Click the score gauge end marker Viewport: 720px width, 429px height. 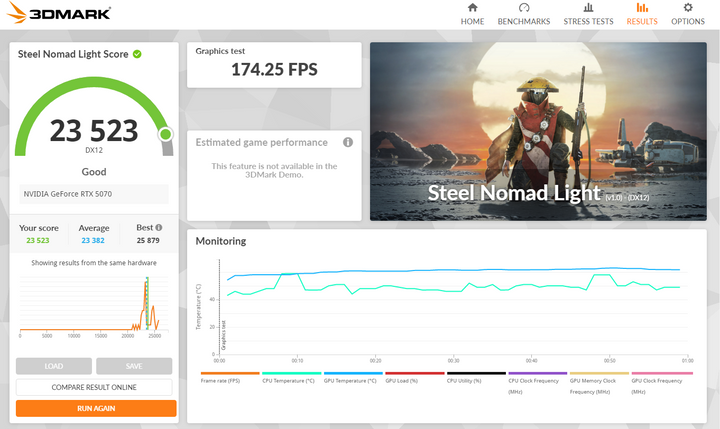coord(165,134)
